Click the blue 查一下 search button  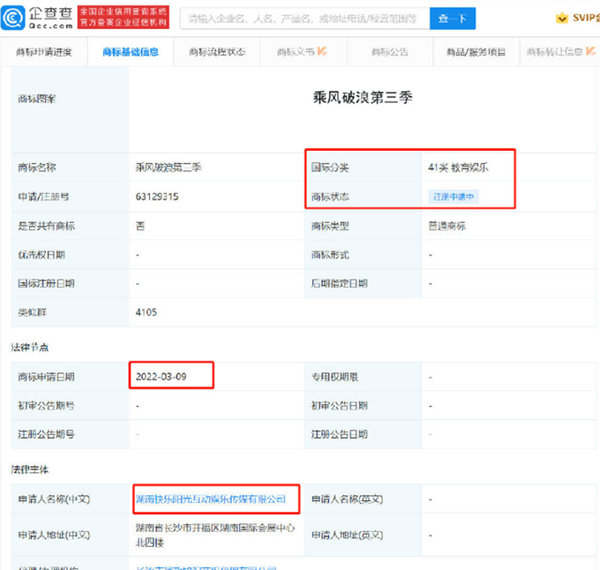(453, 18)
